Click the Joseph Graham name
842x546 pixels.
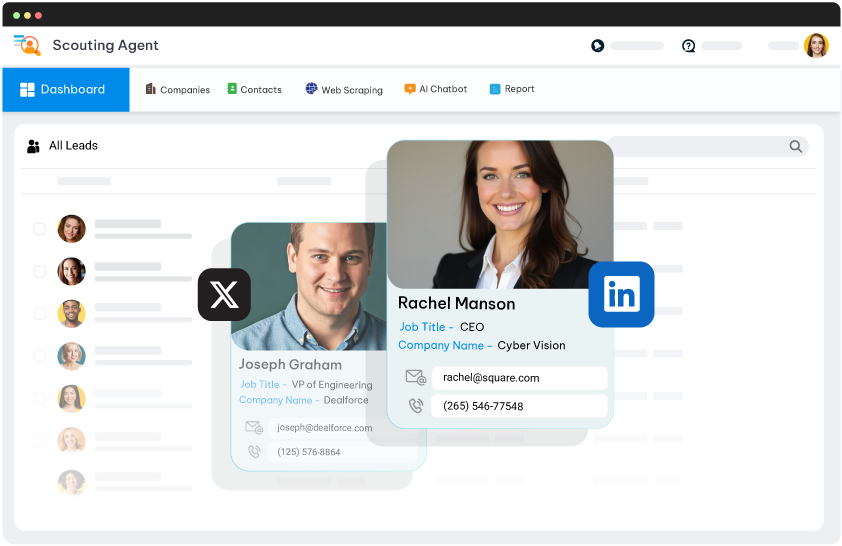[290, 365]
